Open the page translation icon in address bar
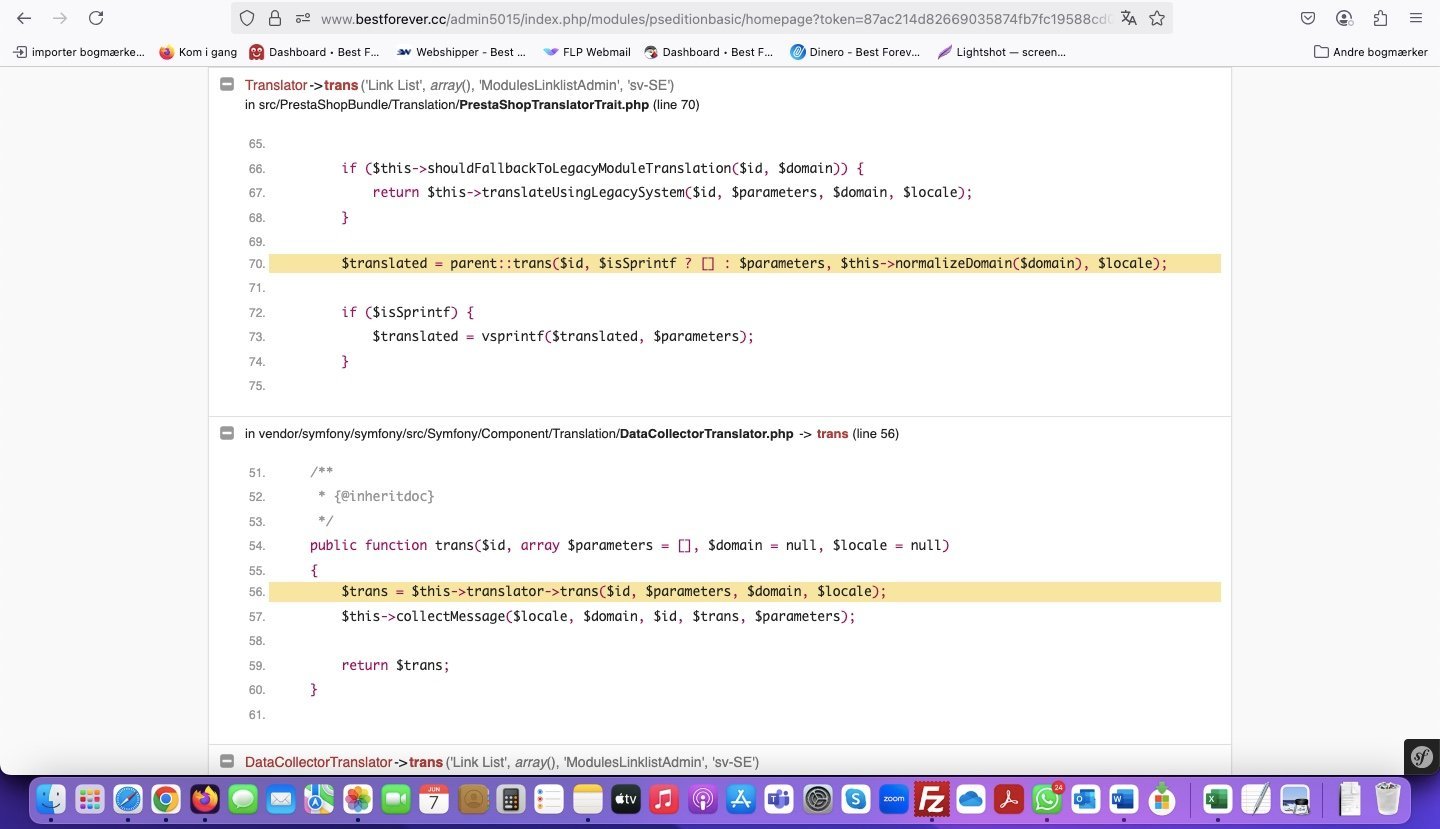1440x829 pixels. coord(1129,18)
